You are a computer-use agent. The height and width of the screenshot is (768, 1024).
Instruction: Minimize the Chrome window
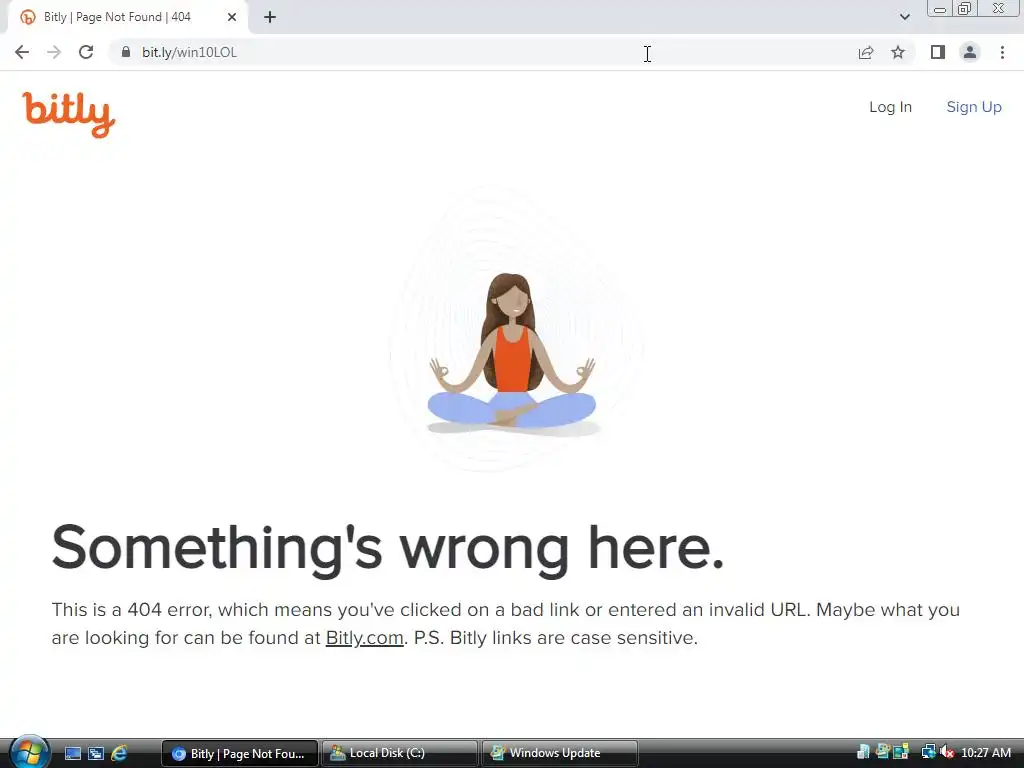(x=940, y=9)
